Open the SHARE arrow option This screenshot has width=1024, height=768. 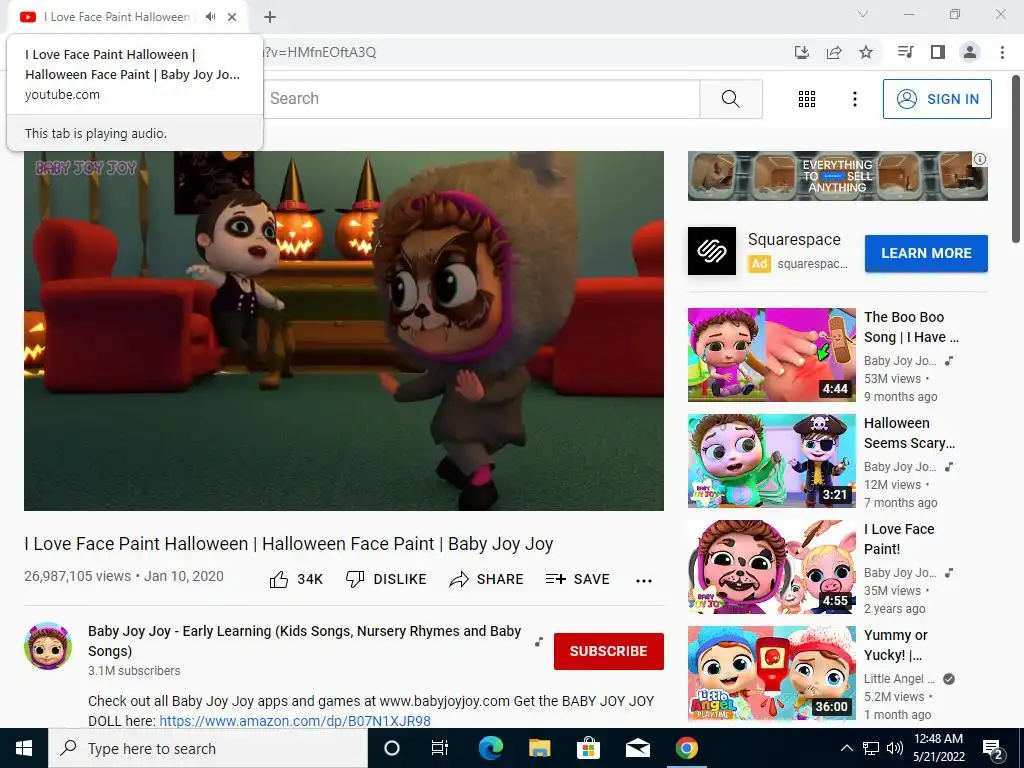tap(487, 579)
